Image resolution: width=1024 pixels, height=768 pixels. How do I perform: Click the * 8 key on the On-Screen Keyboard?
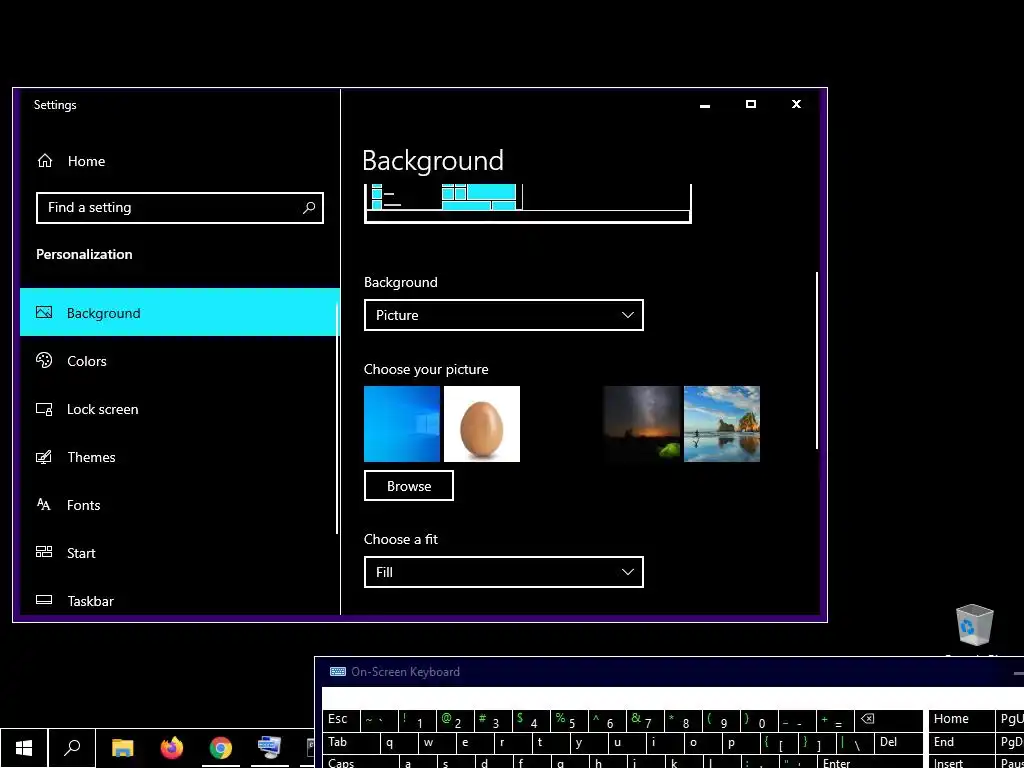(682, 720)
